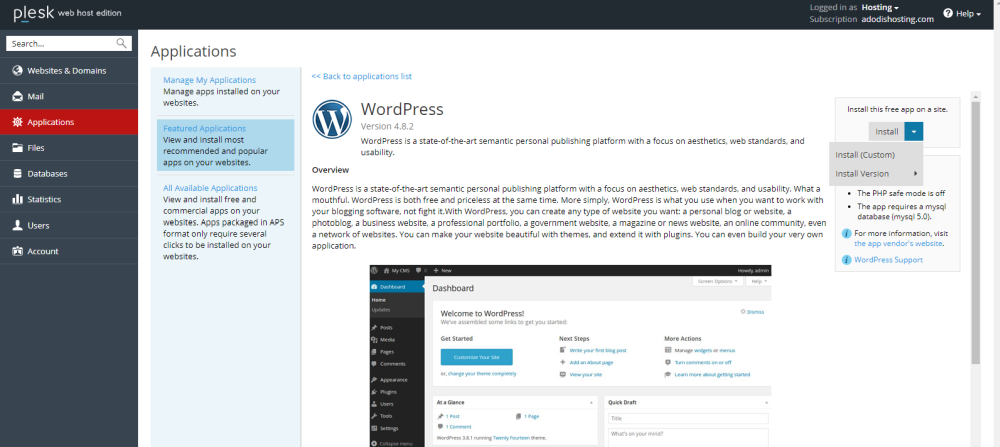Open the Account section
This screenshot has width=1000, height=447.
pyautogui.click(x=69, y=251)
